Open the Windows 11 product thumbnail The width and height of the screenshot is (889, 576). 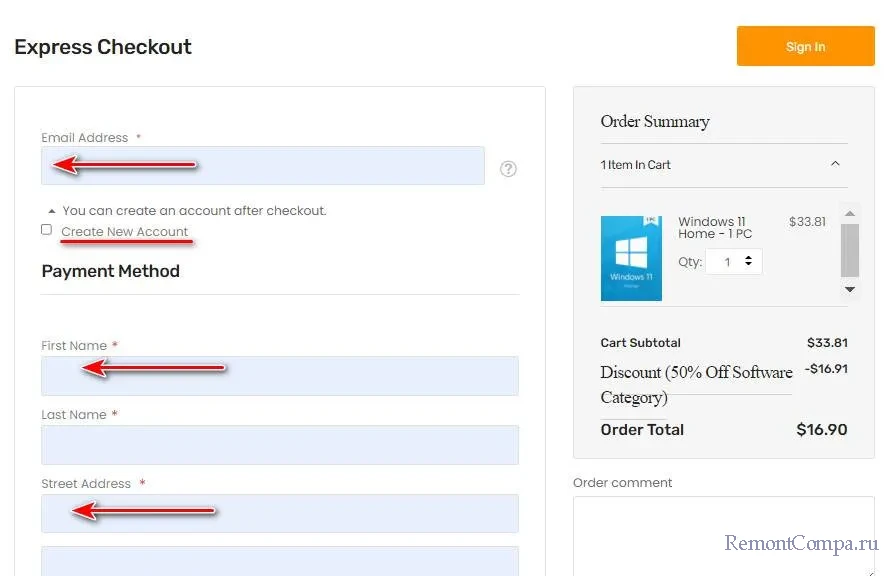[631, 258]
